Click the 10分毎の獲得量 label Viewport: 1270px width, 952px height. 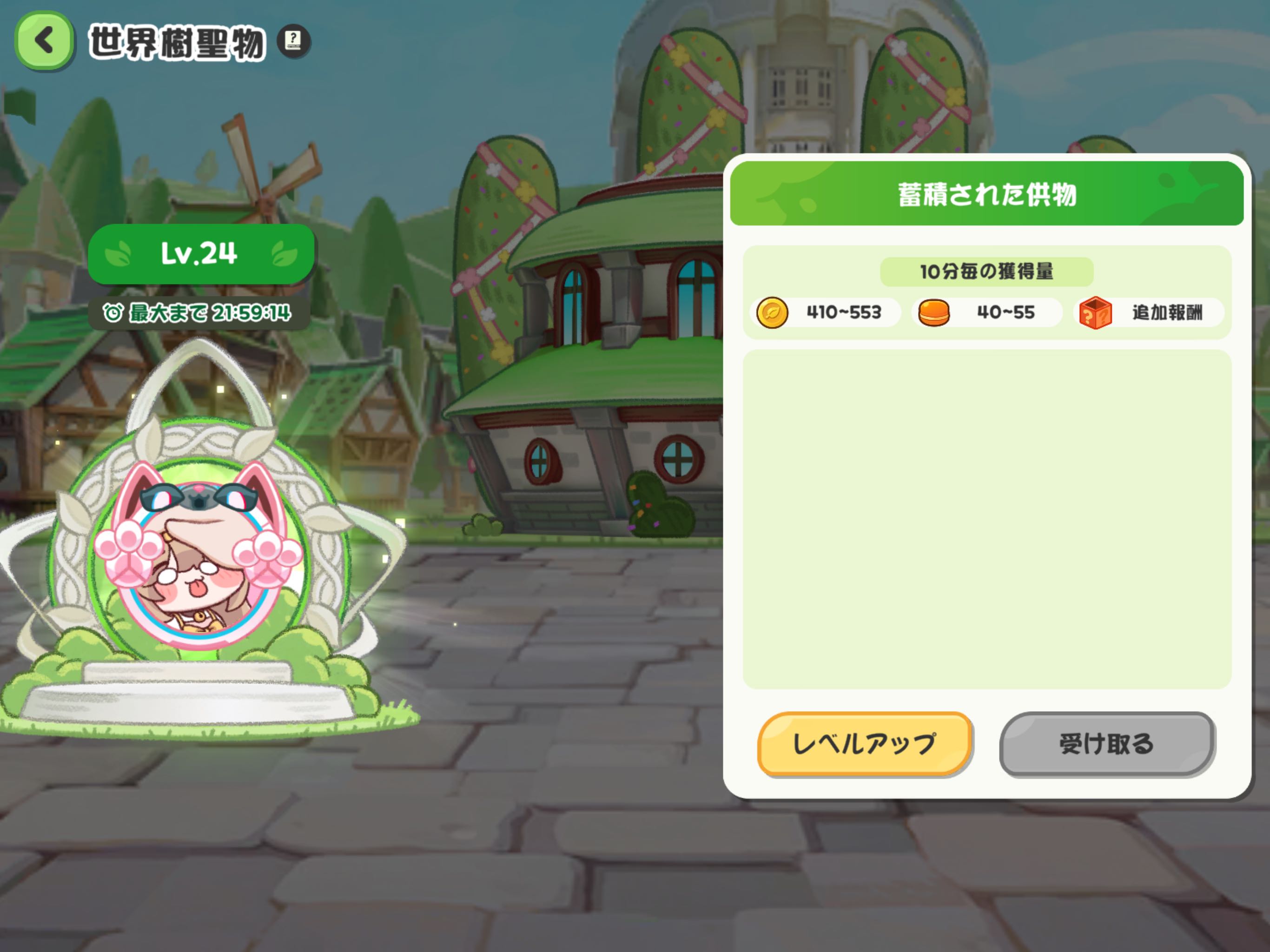986,271
